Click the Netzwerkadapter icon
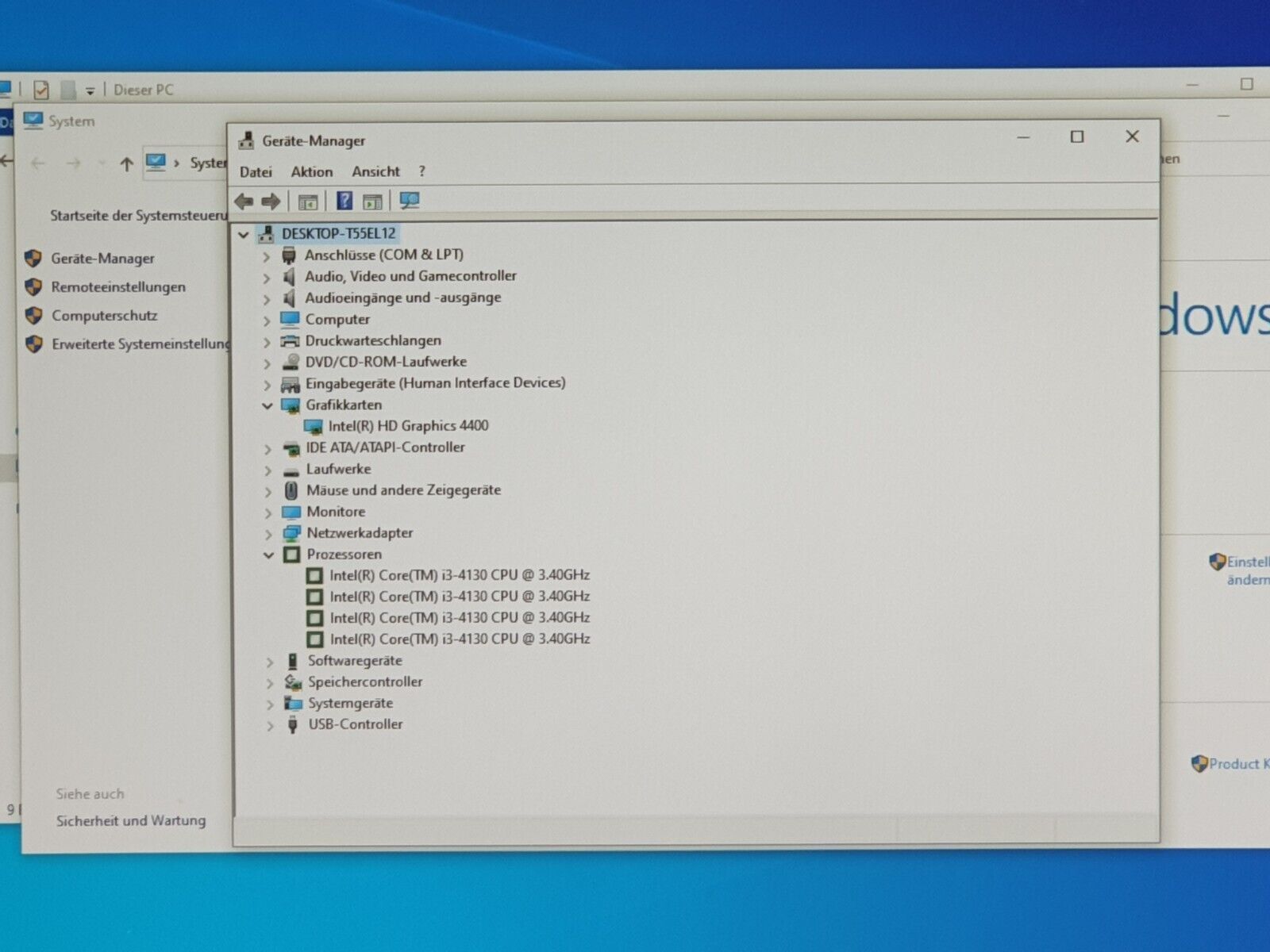 click(x=292, y=533)
